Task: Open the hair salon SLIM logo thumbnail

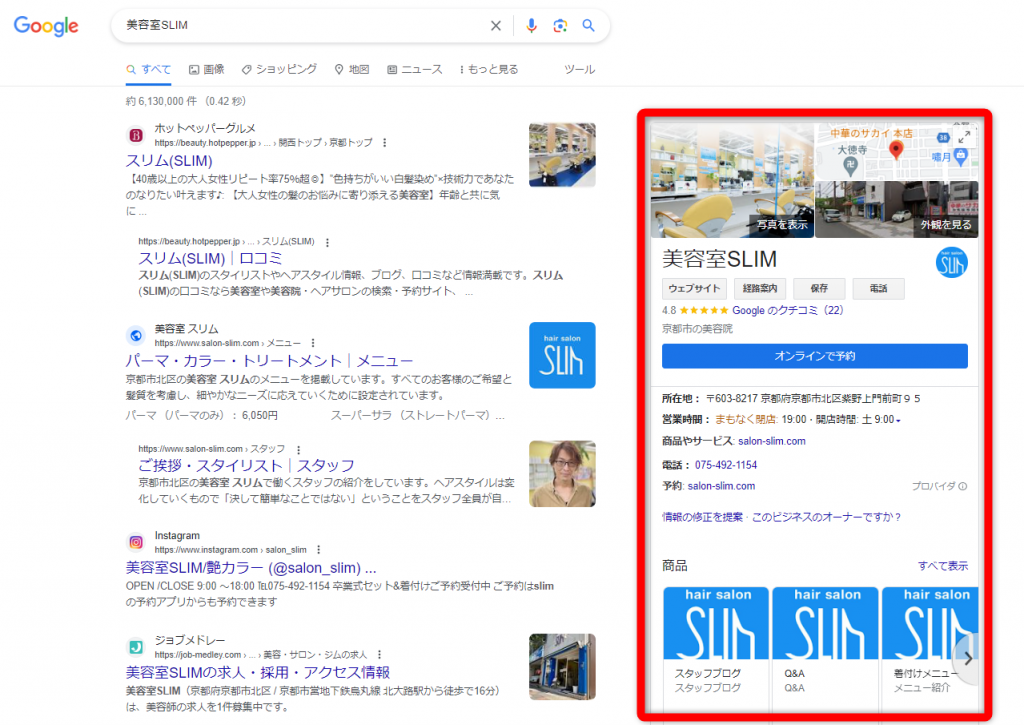Action: (x=562, y=355)
